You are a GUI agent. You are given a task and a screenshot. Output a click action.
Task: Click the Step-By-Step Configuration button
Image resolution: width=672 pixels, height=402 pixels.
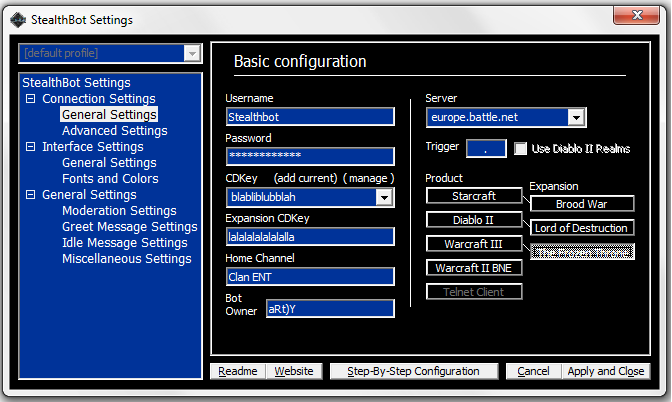[413, 371]
